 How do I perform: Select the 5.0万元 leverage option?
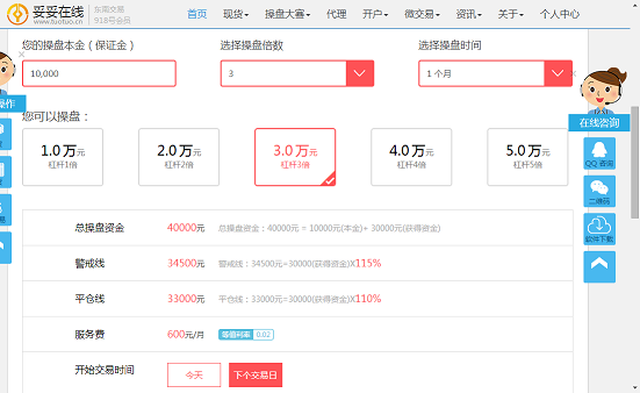(527, 157)
